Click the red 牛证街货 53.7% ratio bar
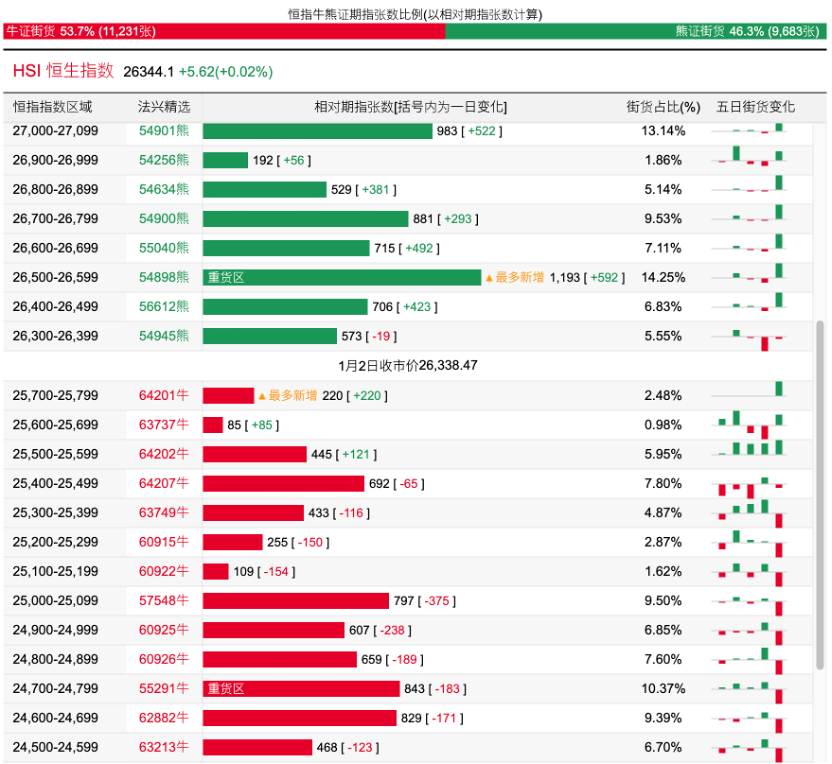 [x=224, y=32]
